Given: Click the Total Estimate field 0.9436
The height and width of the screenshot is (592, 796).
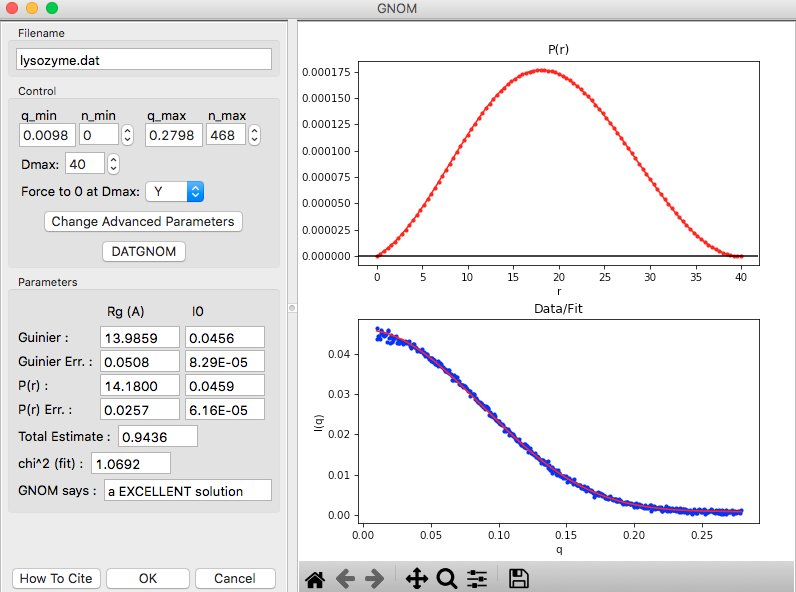Looking at the screenshot, I should pyautogui.click(x=158, y=437).
